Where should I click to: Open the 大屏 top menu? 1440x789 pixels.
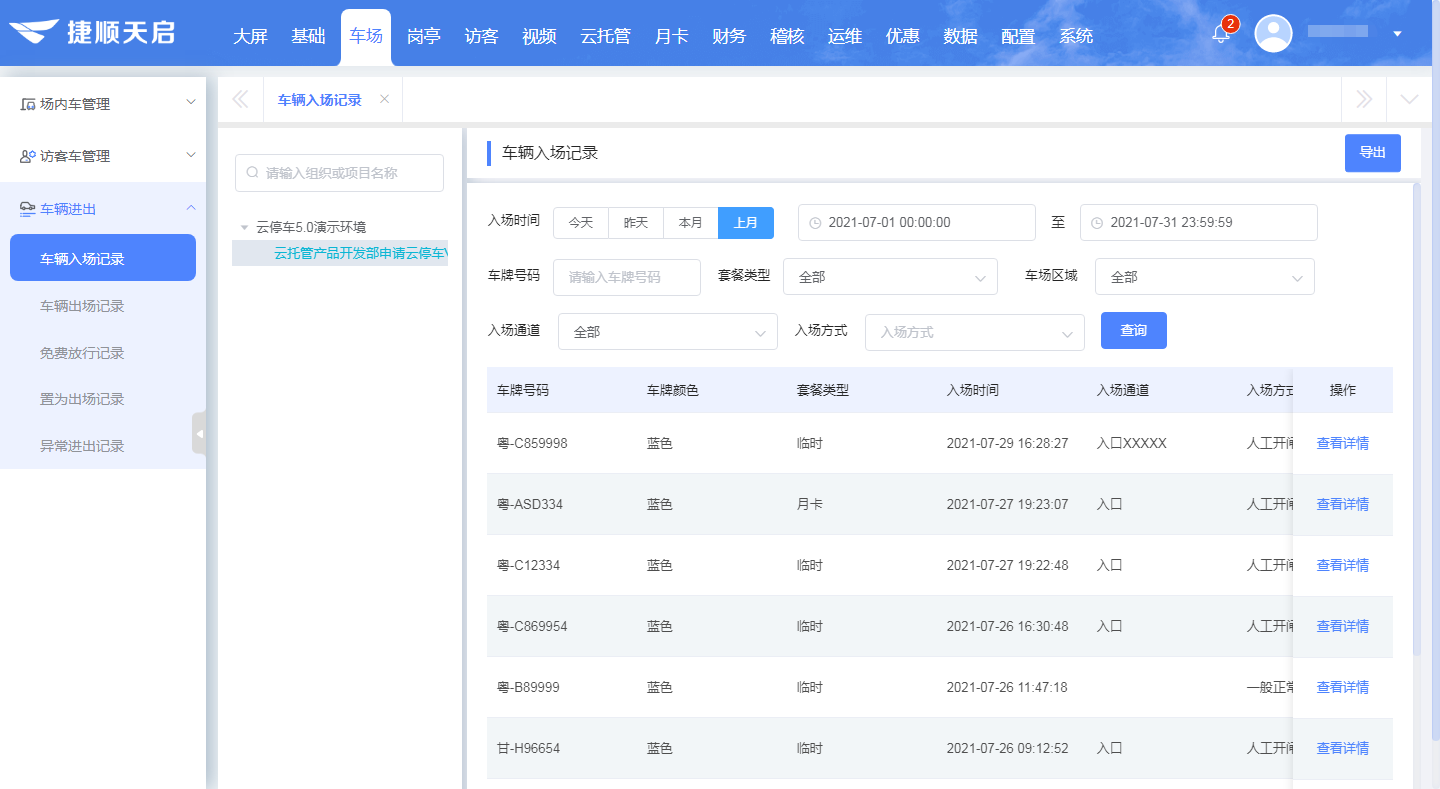(x=250, y=37)
